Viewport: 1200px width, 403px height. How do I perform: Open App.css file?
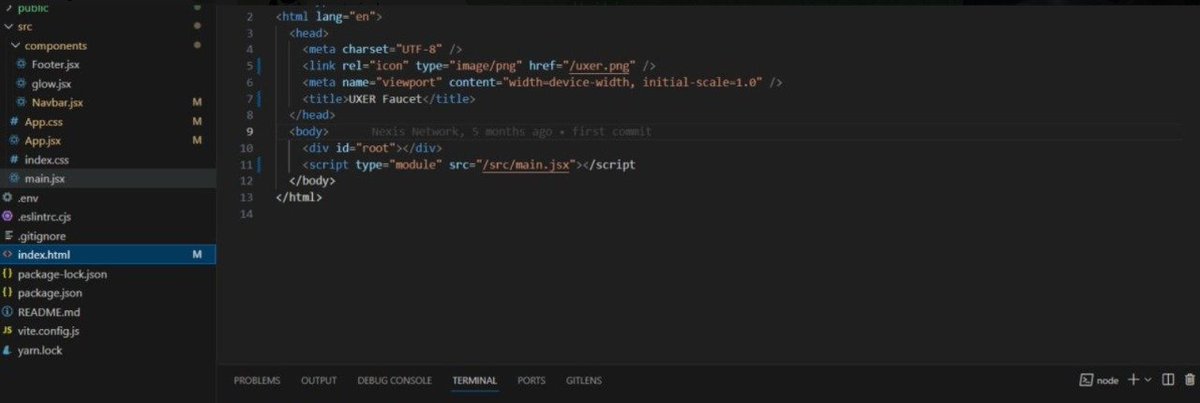coord(108,121)
